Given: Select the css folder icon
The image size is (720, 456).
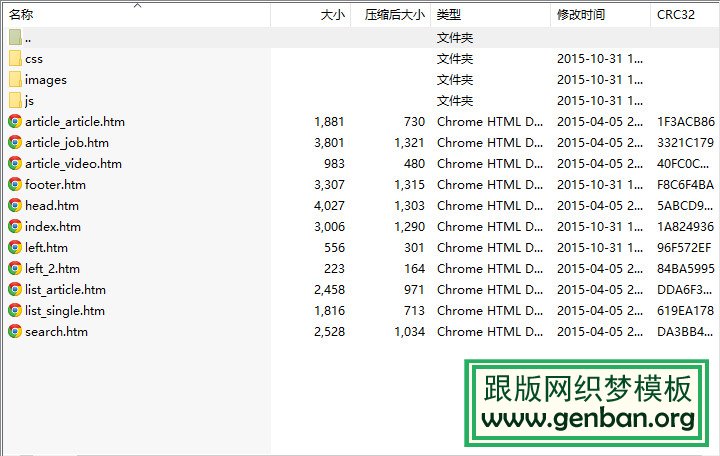Looking at the screenshot, I should coord(15,58).
